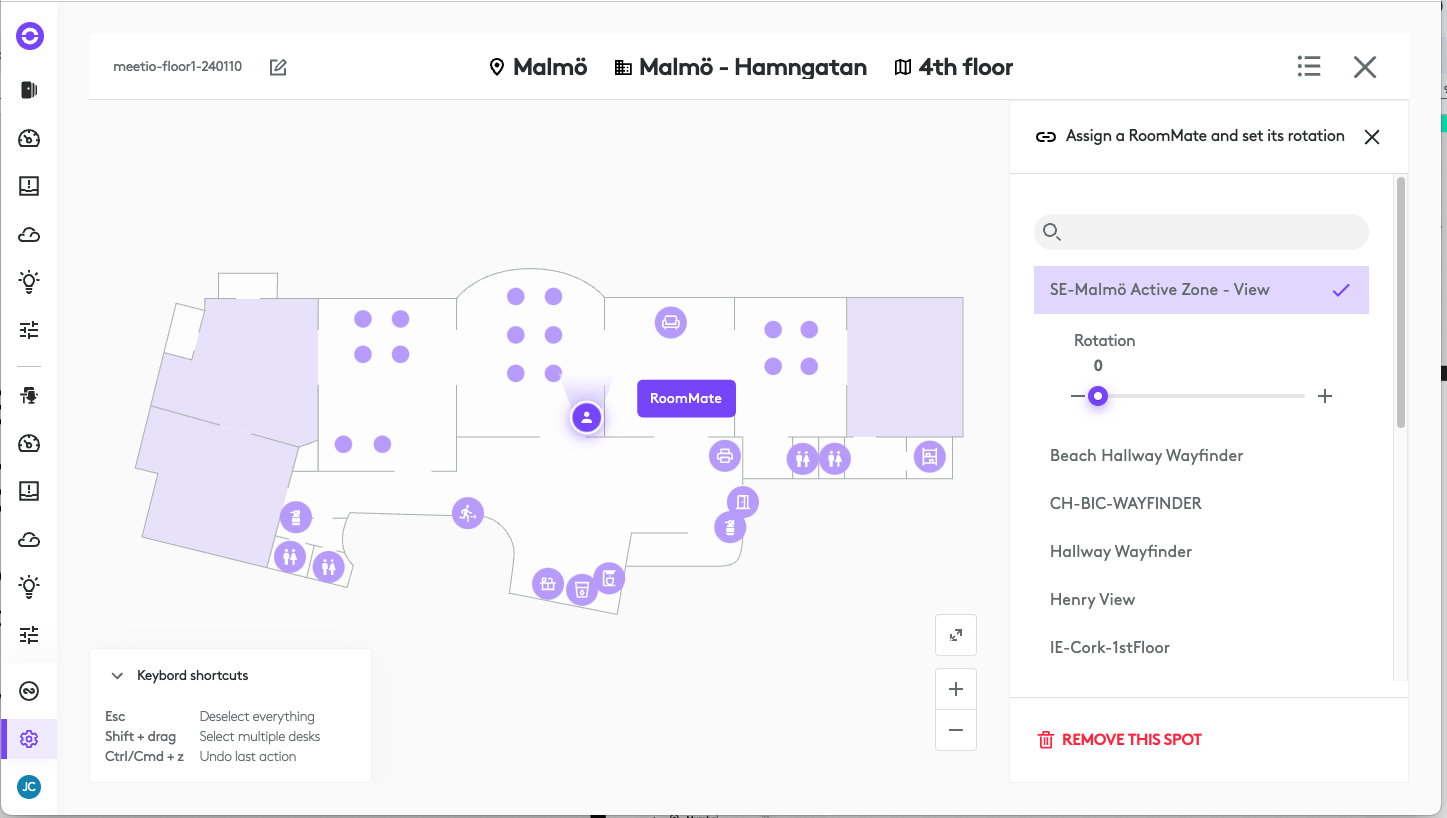The height and width of the screenshot is (818, 1447).
Task: Click the edit pencil icon beside the map name
Action: [278, 67]
